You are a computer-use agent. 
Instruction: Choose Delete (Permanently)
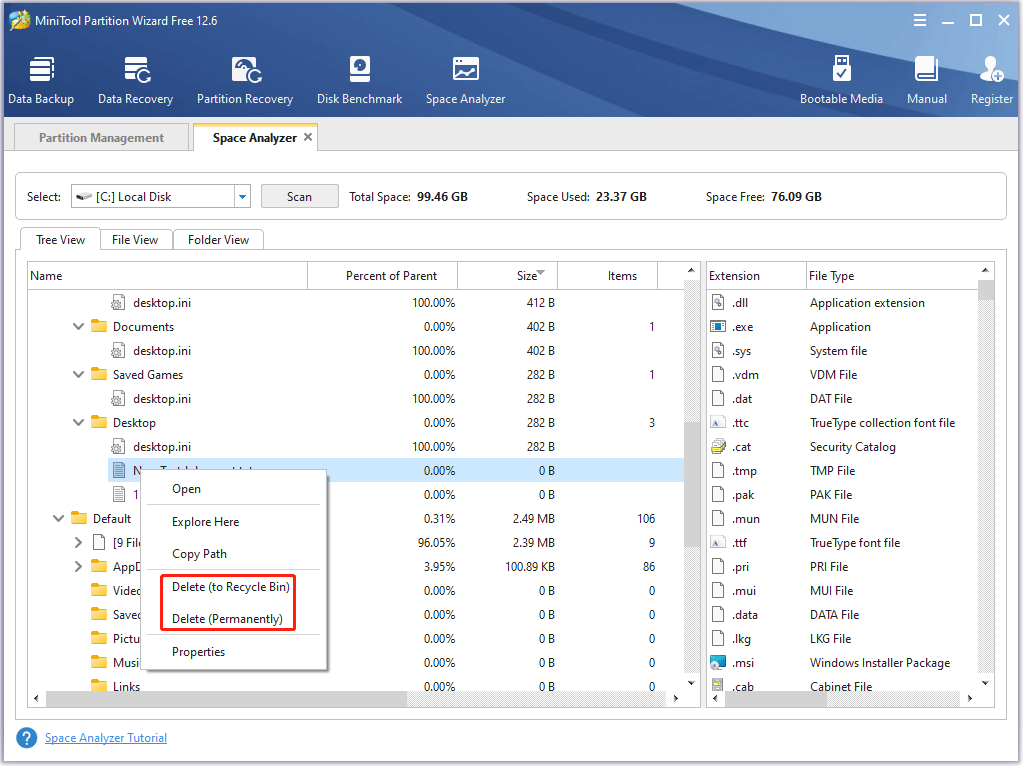(x=228, y=619)
